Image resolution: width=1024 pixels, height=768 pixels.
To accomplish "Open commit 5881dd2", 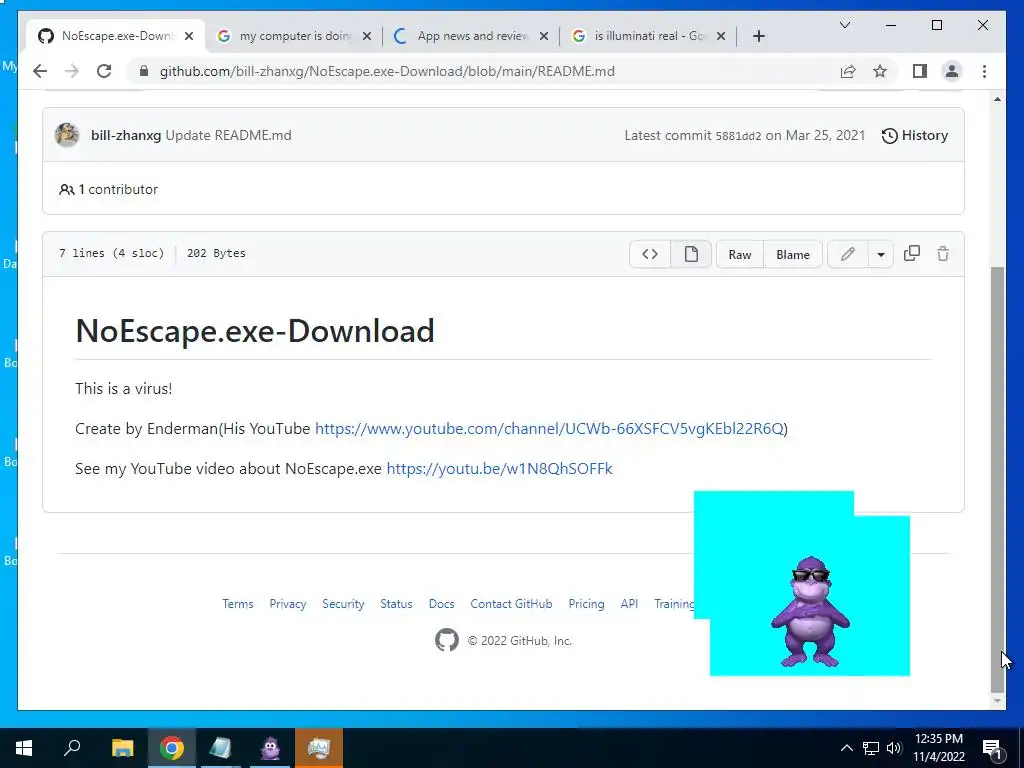I will point(738,136).
